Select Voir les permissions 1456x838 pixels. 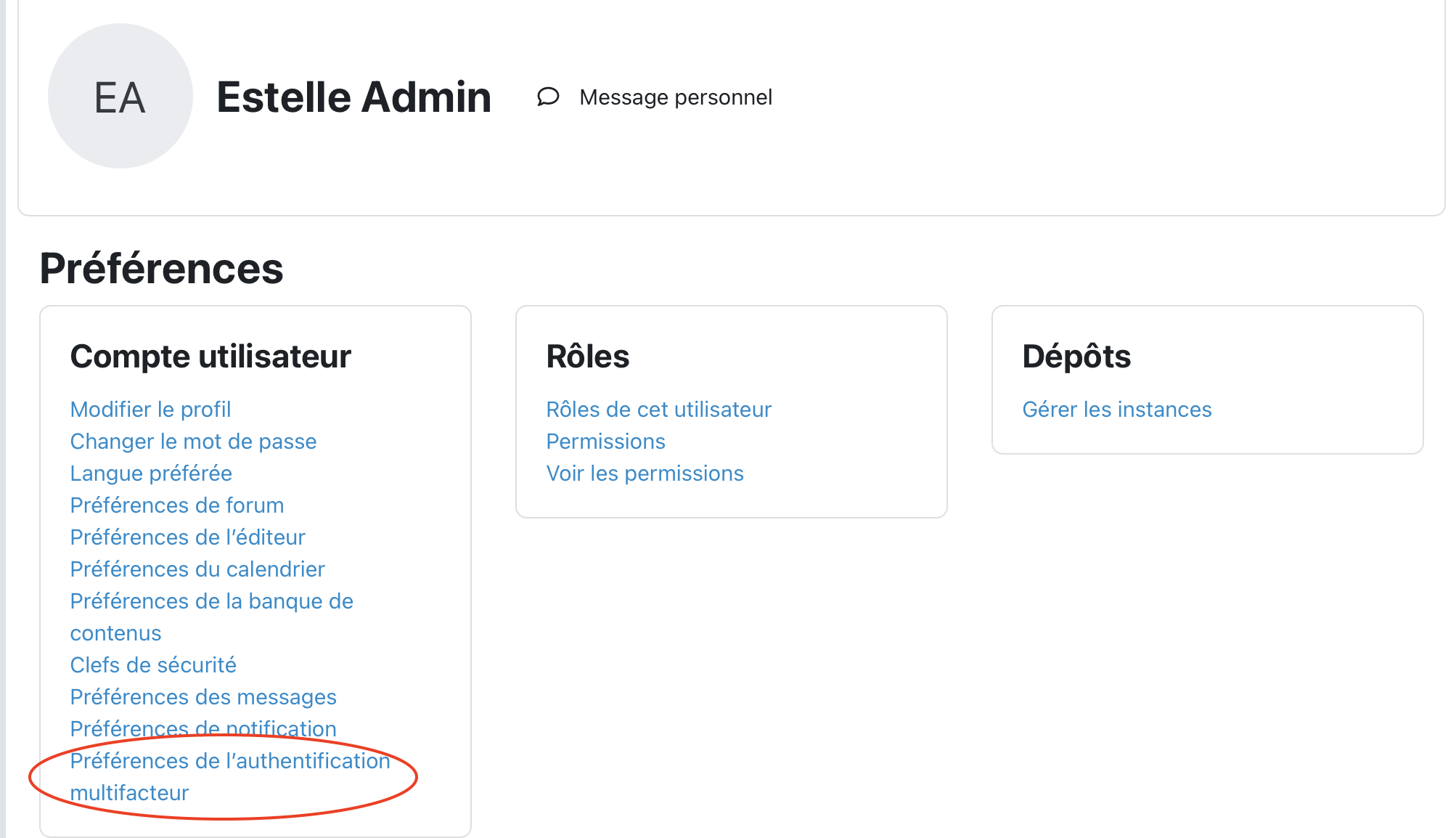[645, 473]
